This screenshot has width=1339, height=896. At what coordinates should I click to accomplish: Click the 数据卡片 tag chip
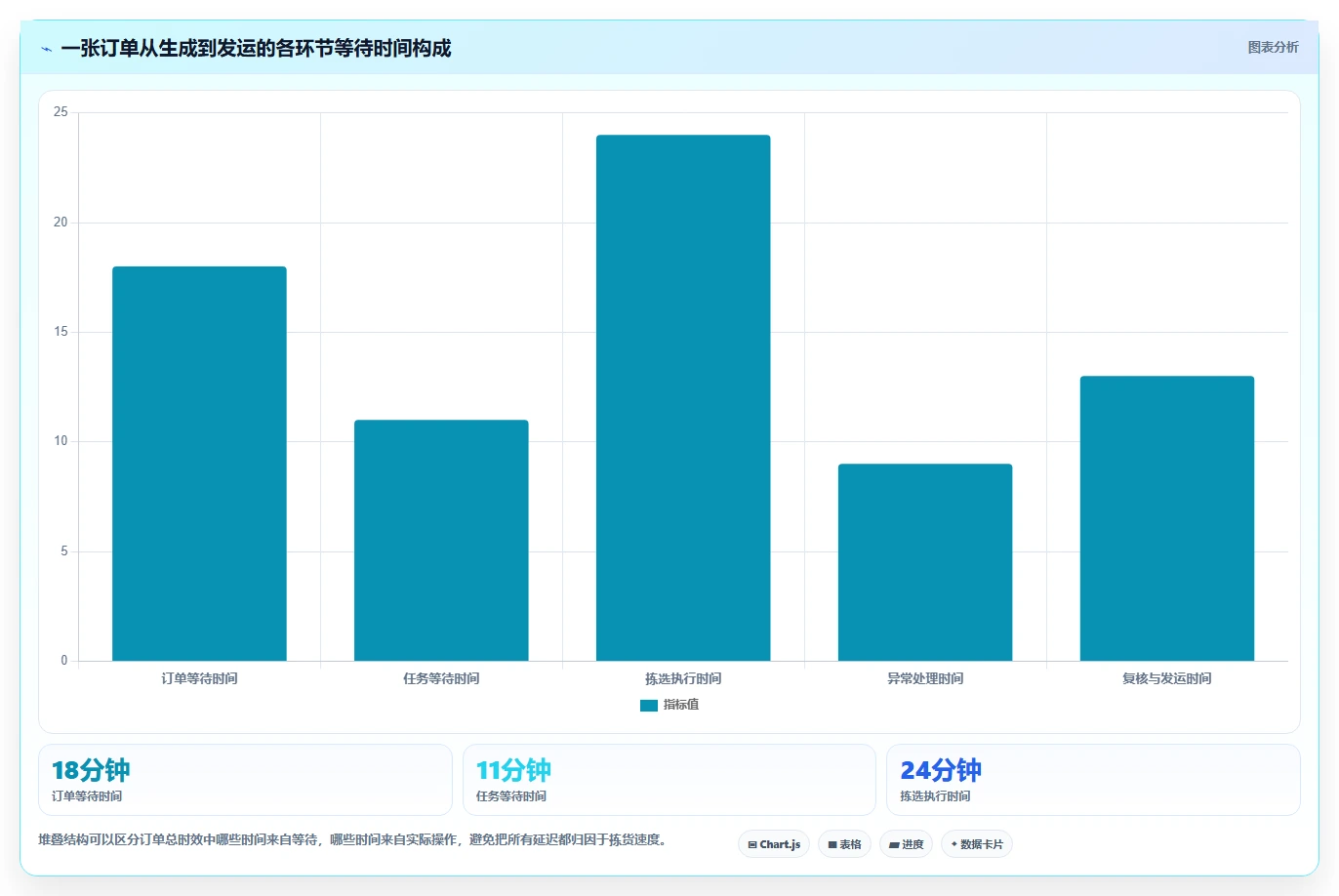click(977, 844)
